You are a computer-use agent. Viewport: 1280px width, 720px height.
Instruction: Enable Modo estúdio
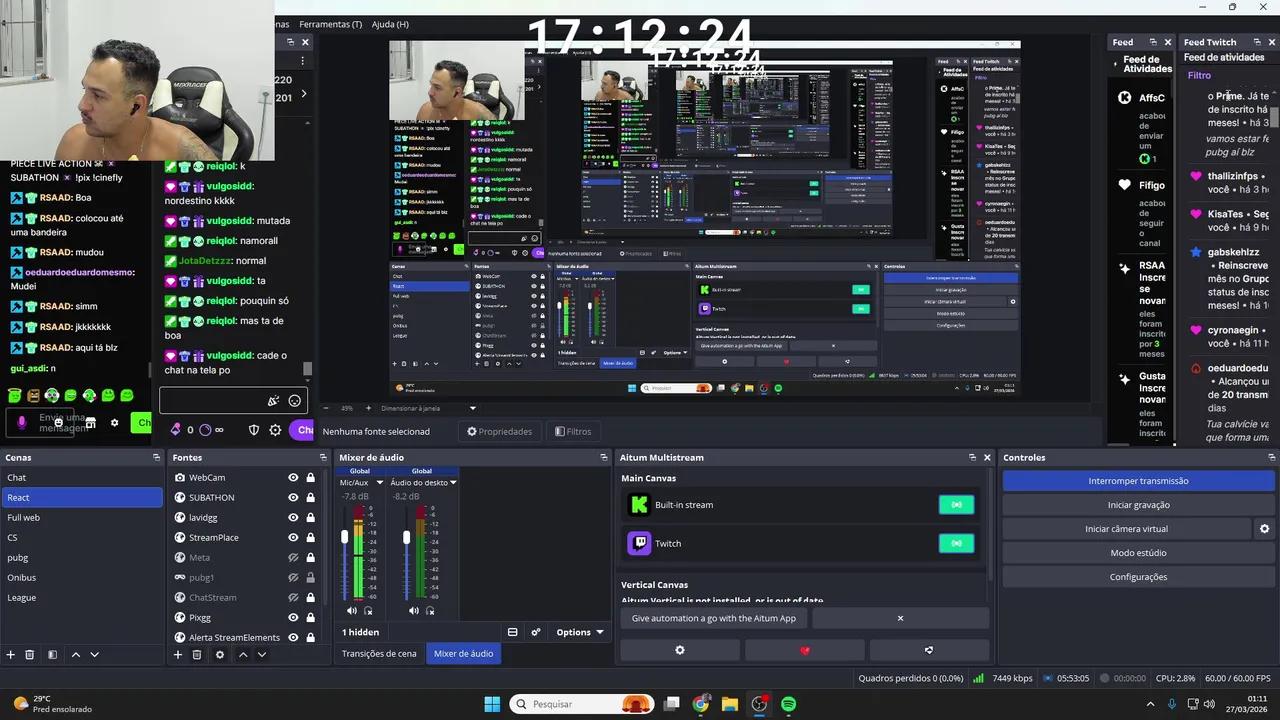click(1138, 553)
